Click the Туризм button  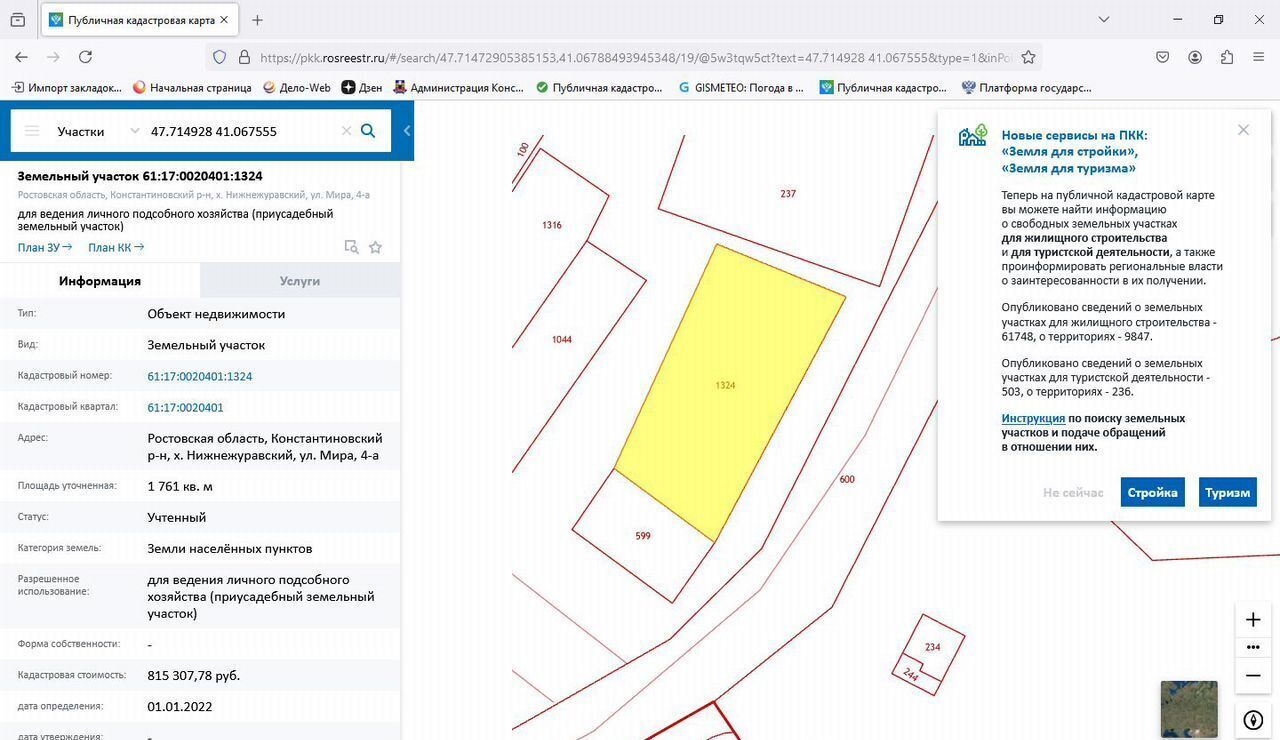tap(1228, 492)
